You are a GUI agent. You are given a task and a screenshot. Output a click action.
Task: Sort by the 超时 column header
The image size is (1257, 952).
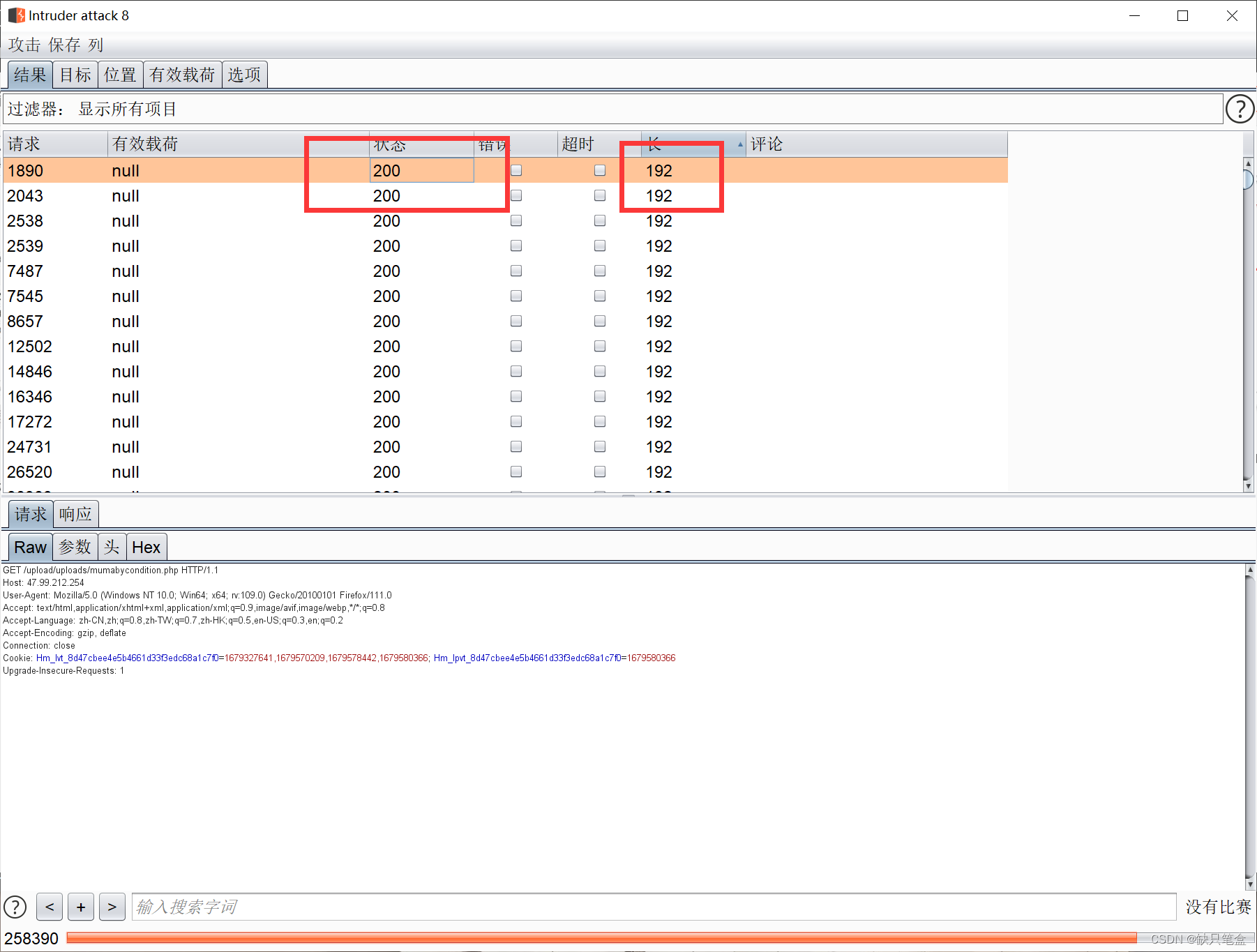pyautogui.click(x=599, y=144)
